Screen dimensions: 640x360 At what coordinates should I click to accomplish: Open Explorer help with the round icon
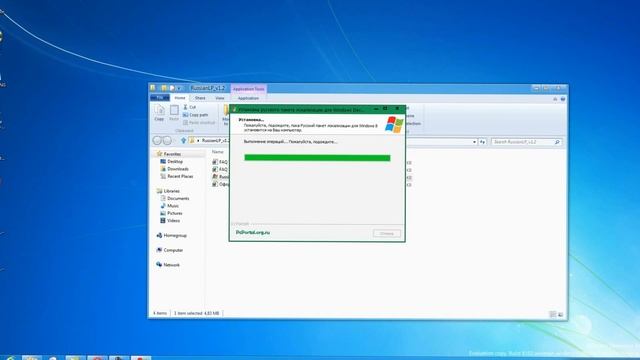(563, 99)
